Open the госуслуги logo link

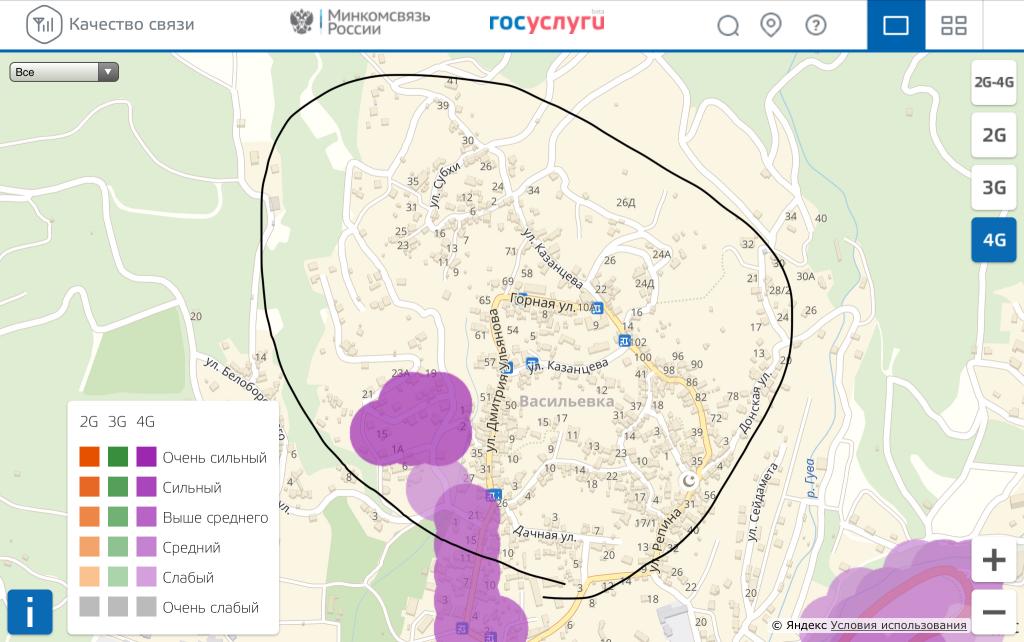click(547, 22)
